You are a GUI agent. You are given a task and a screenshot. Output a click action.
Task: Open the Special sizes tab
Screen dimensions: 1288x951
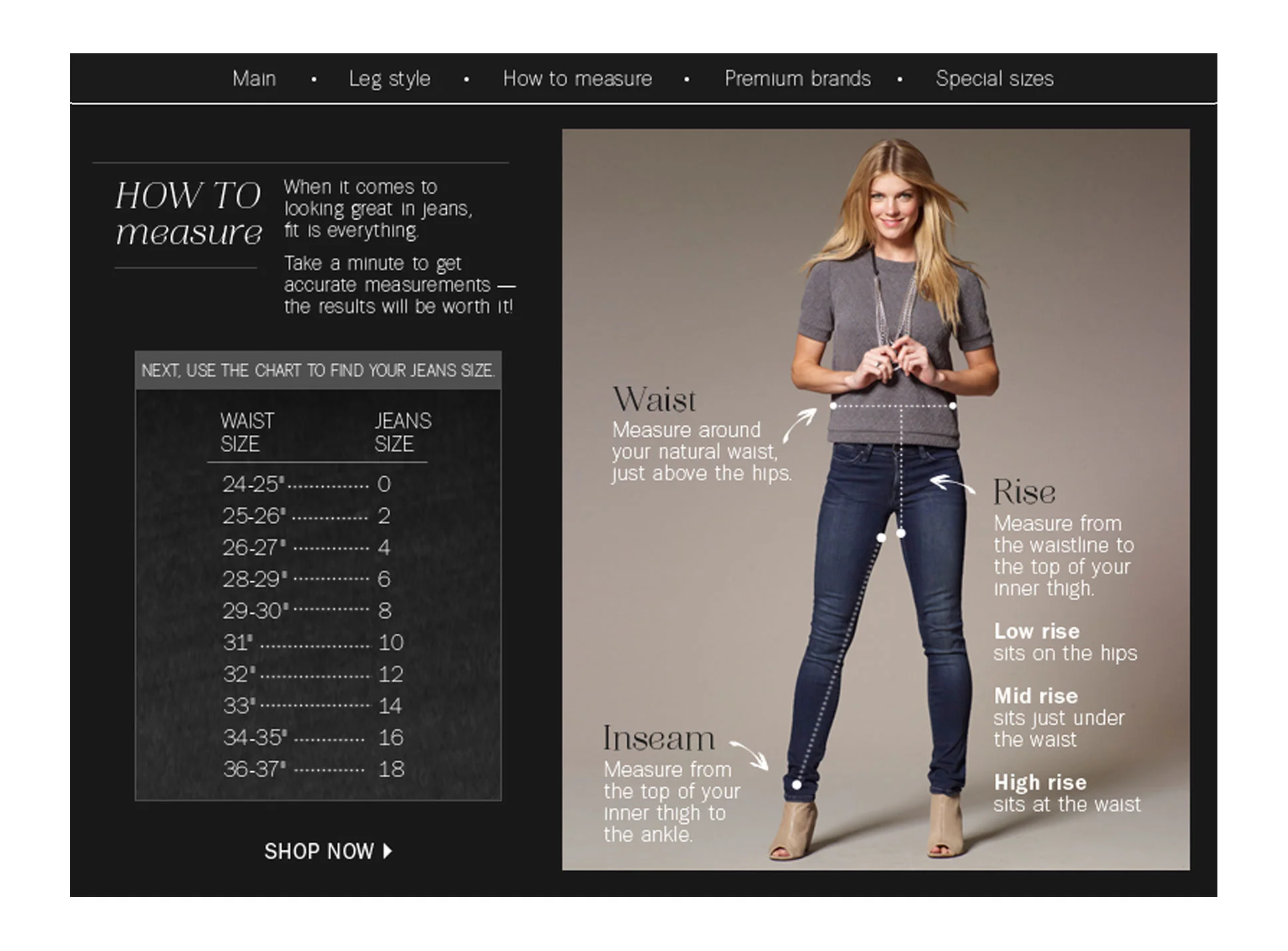coord(994,79)
